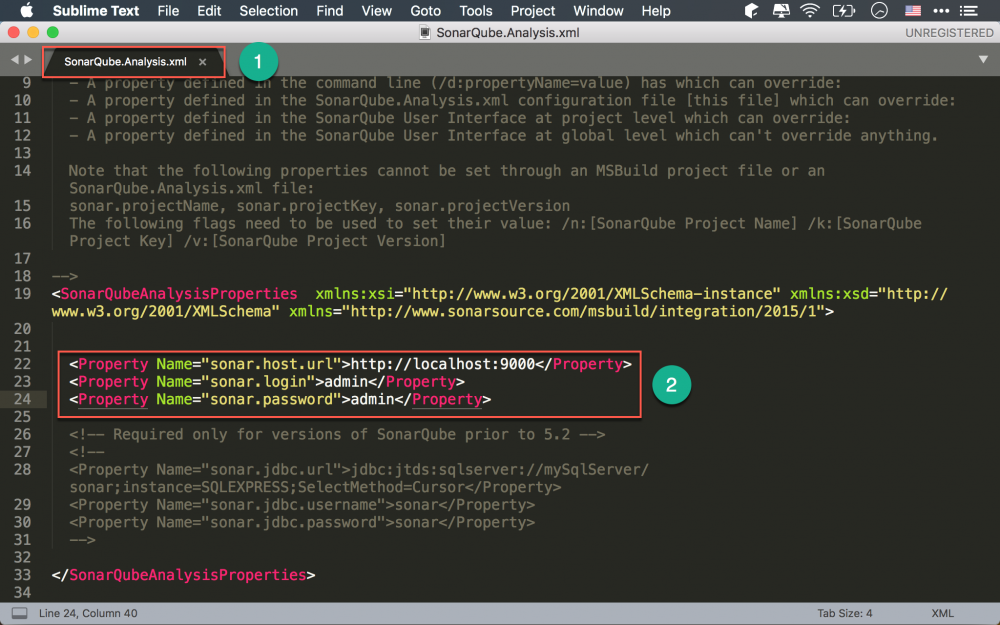
Task: Click the display mirroring icon in menu bar
Action: click(x=781, y=11)
